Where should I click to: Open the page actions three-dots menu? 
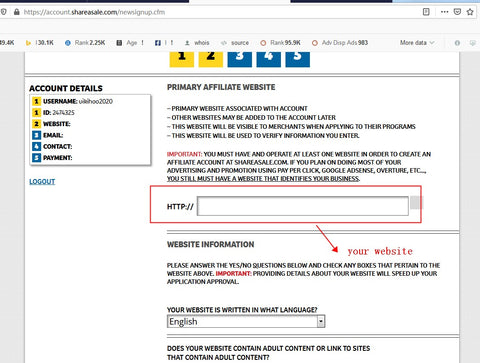tap(444, 12)
